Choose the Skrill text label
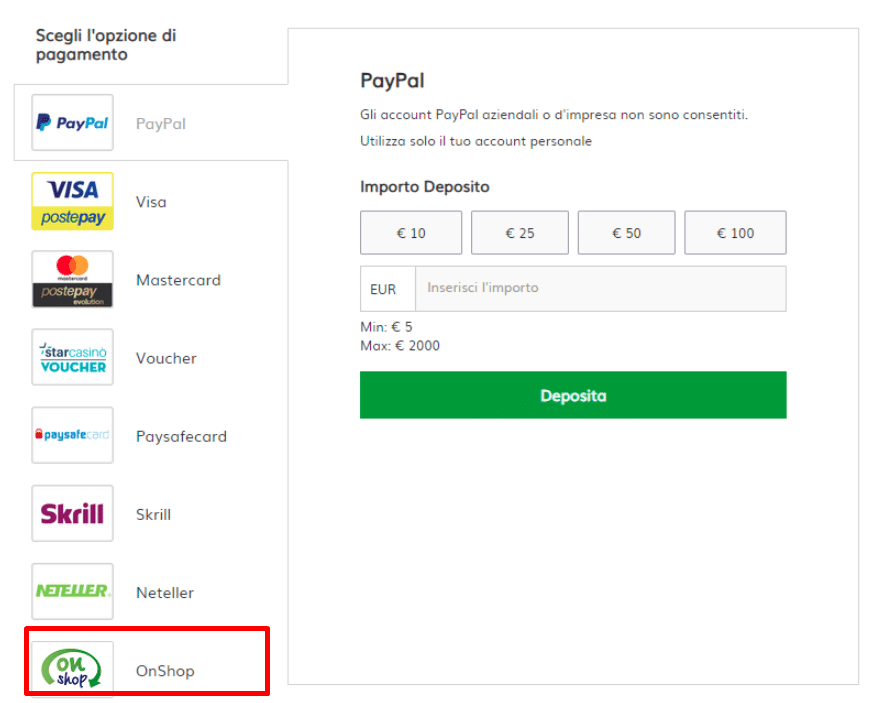 153,514
